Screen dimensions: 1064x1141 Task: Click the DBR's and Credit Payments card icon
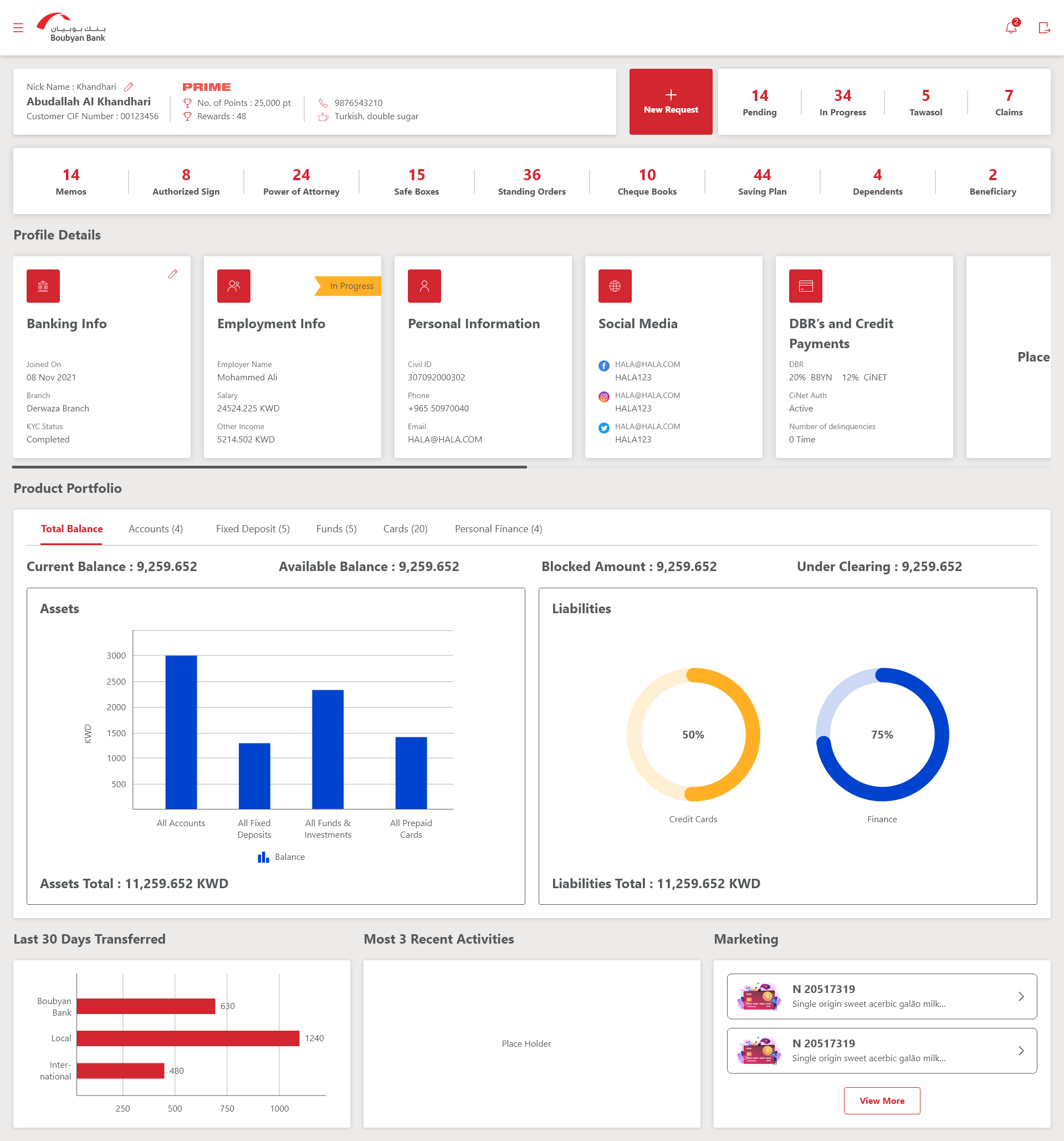pyautogui.click(x=805, y=286)
